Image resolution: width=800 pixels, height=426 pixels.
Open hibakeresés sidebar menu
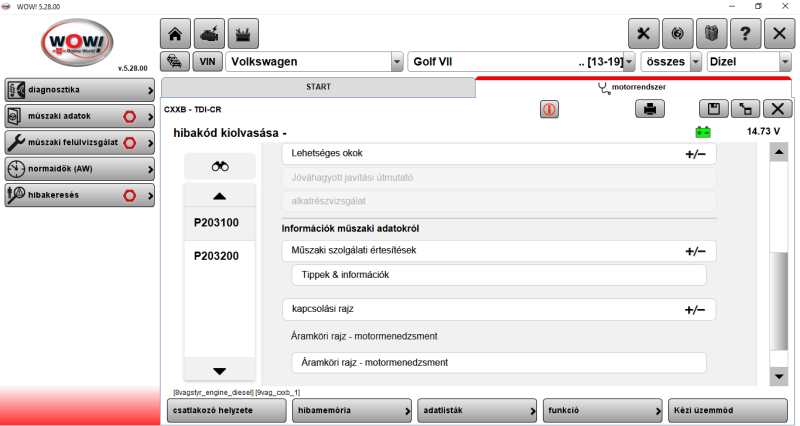click(80, 195)
